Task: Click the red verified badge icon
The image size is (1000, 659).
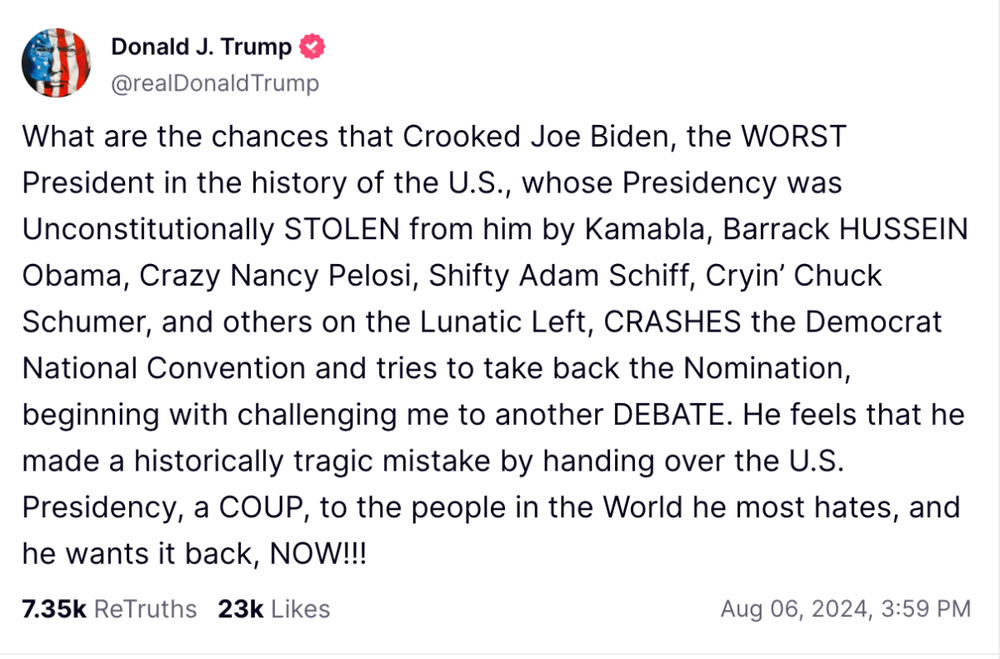Action: point(312,47)
